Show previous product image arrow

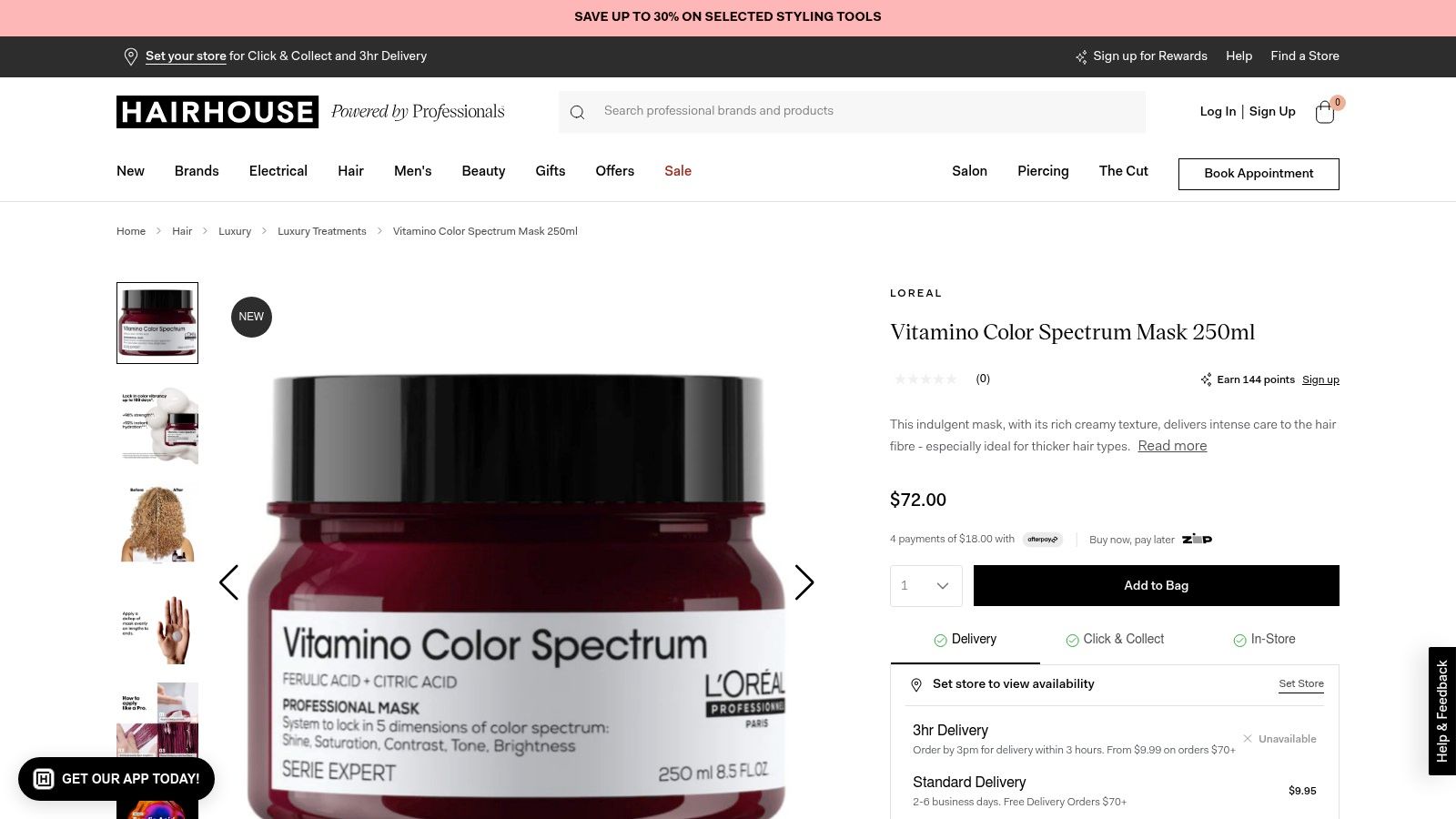[228, 582]
